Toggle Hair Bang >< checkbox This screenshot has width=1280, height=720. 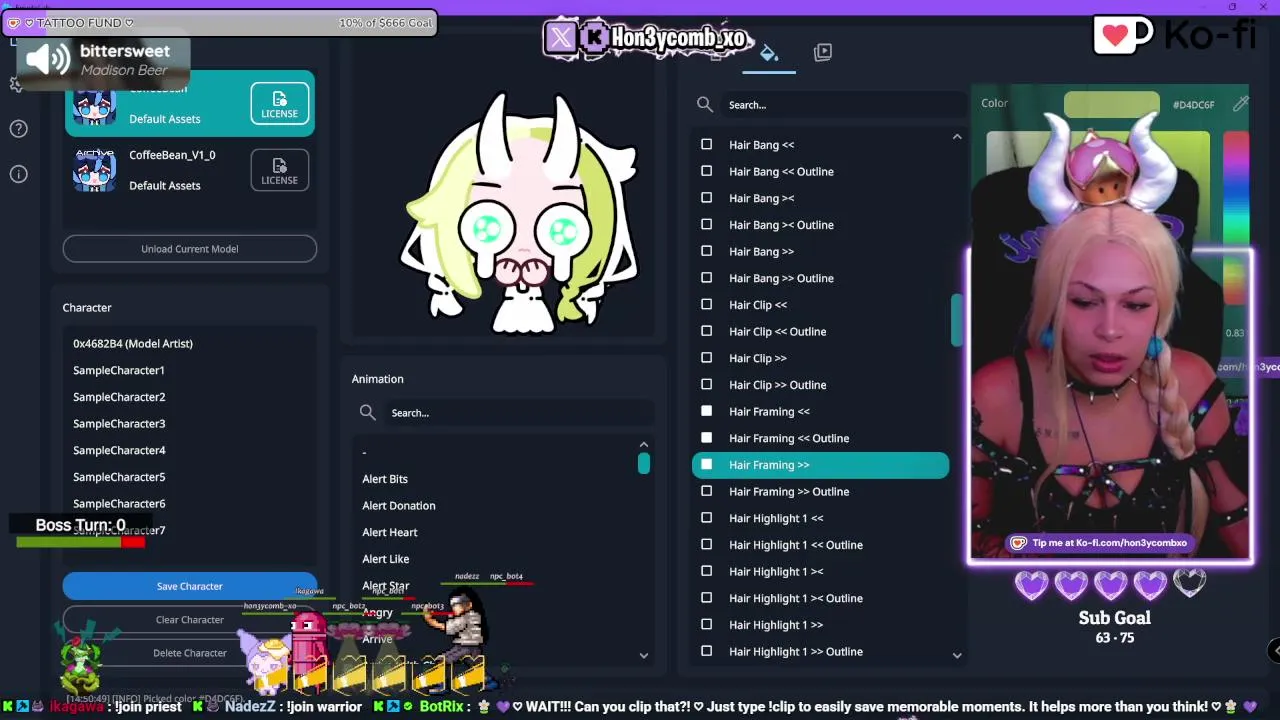coord(707,198)
